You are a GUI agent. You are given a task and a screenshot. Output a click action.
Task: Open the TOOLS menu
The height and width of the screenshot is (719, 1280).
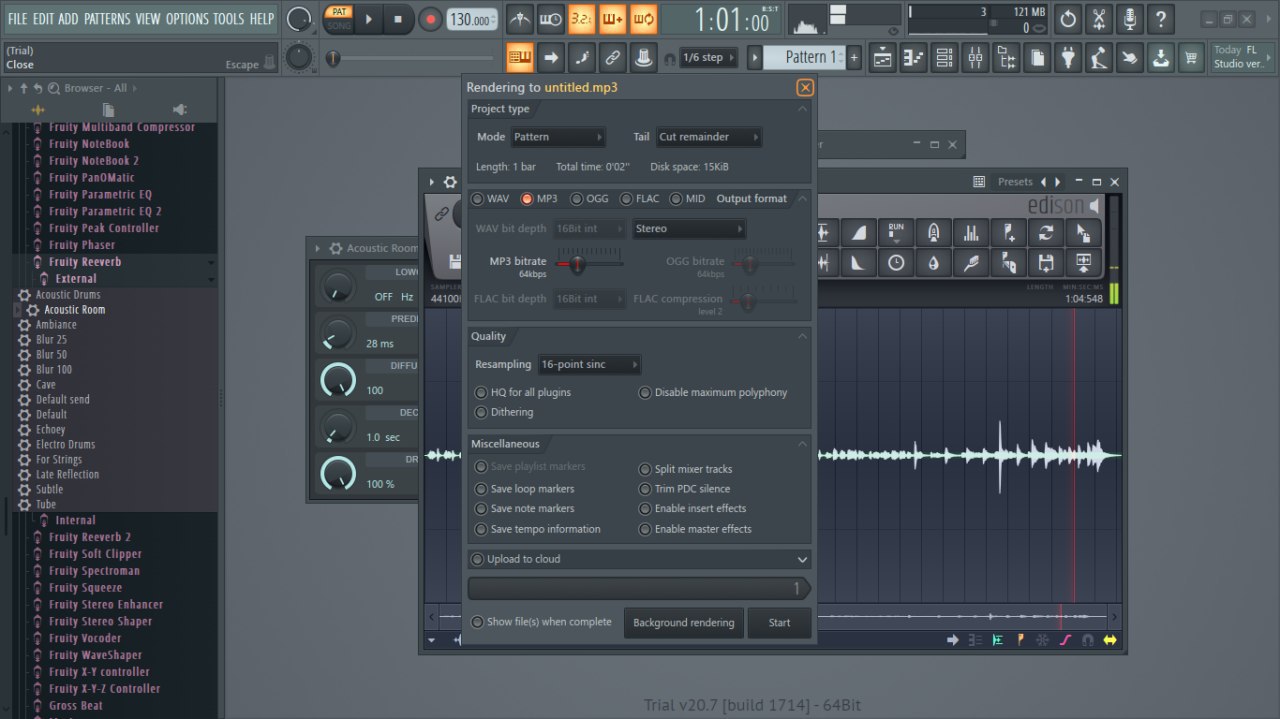(229, 19)
